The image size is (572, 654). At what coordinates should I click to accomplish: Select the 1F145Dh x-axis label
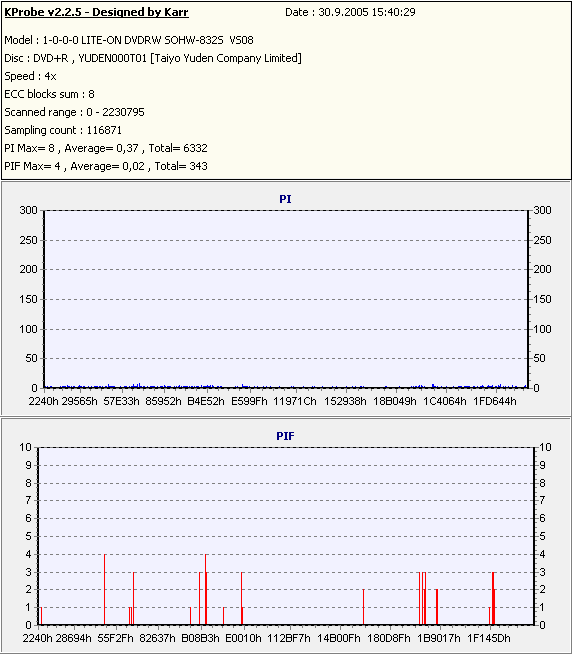[489, 638]
